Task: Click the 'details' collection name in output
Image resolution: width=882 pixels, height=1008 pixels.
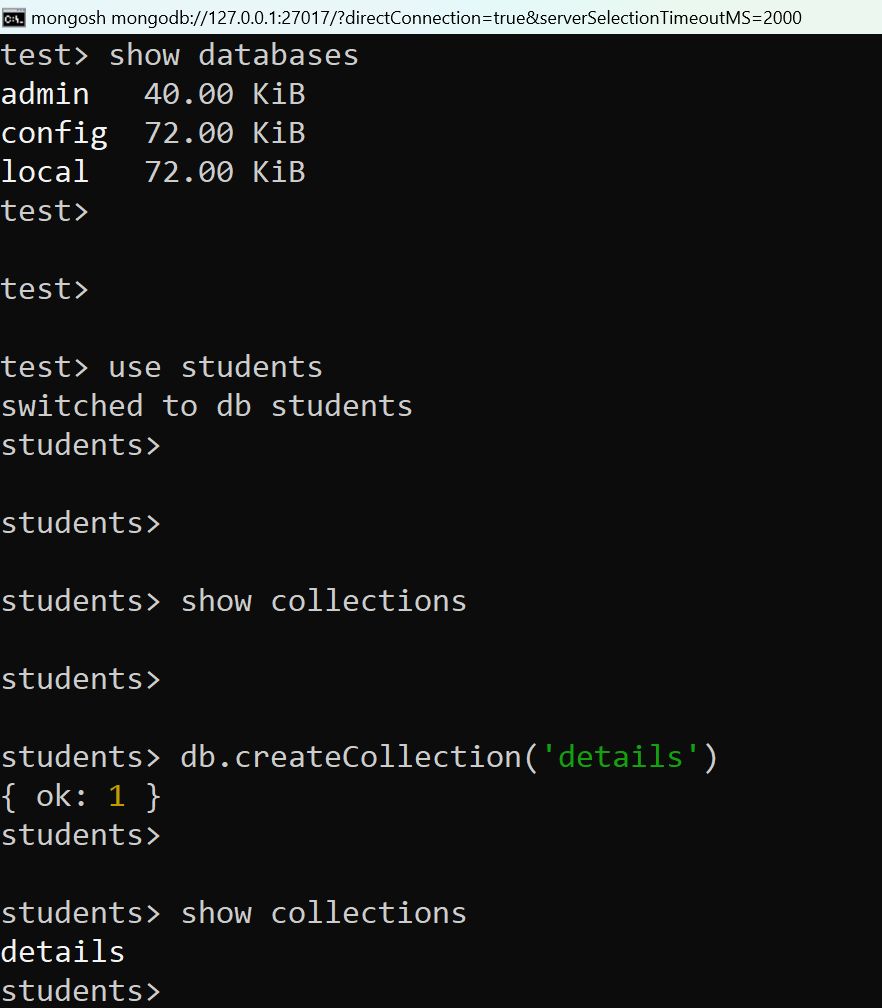Action: tap(62, 952)
